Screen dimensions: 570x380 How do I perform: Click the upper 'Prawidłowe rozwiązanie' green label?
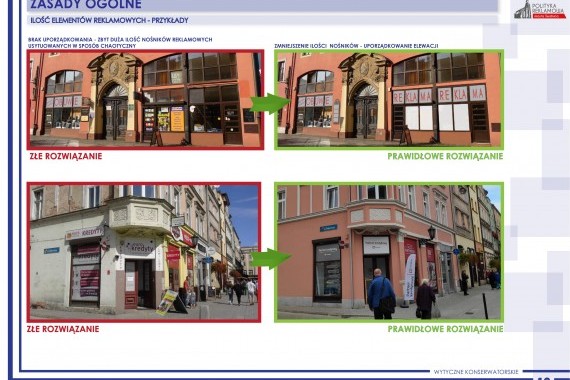click(x=445, y=156)
